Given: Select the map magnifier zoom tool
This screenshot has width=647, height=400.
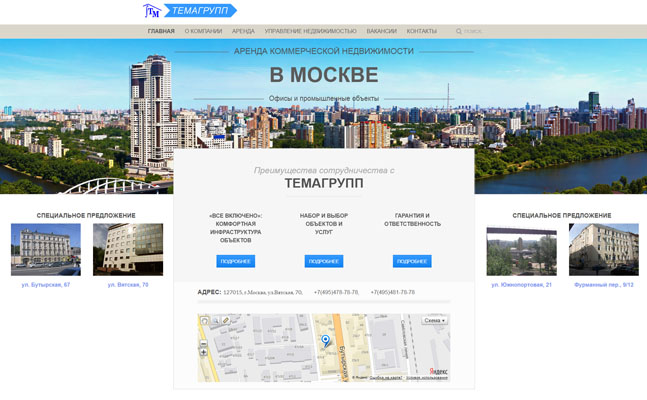Looking at the screenshot, I should pyautogui.click(x=215, y=320).
